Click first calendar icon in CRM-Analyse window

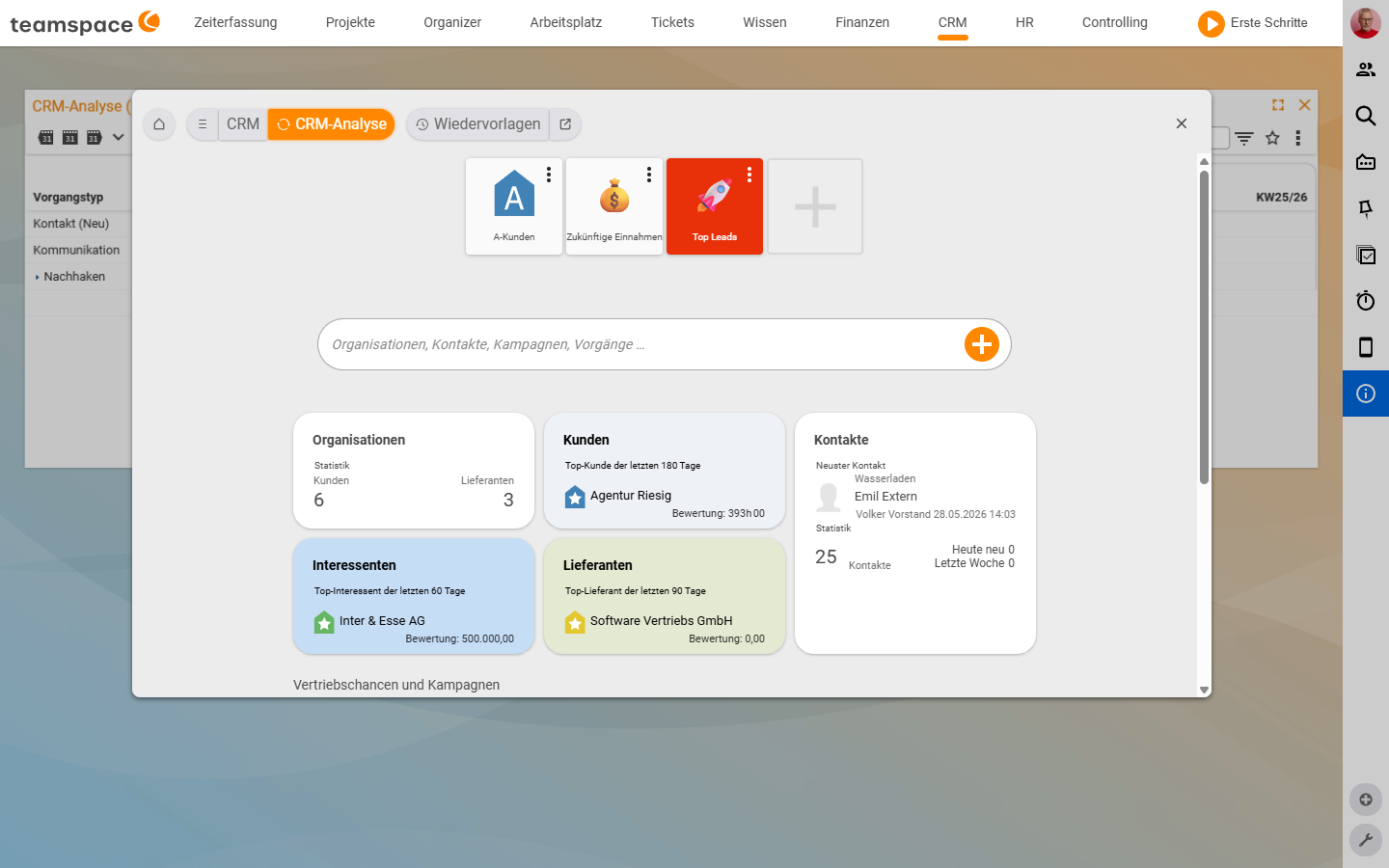tap(46, 137)
